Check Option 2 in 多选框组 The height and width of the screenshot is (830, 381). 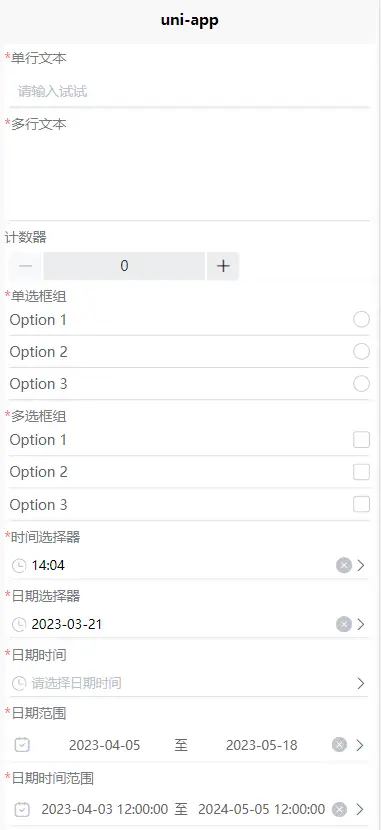click(x=361, y=472)
